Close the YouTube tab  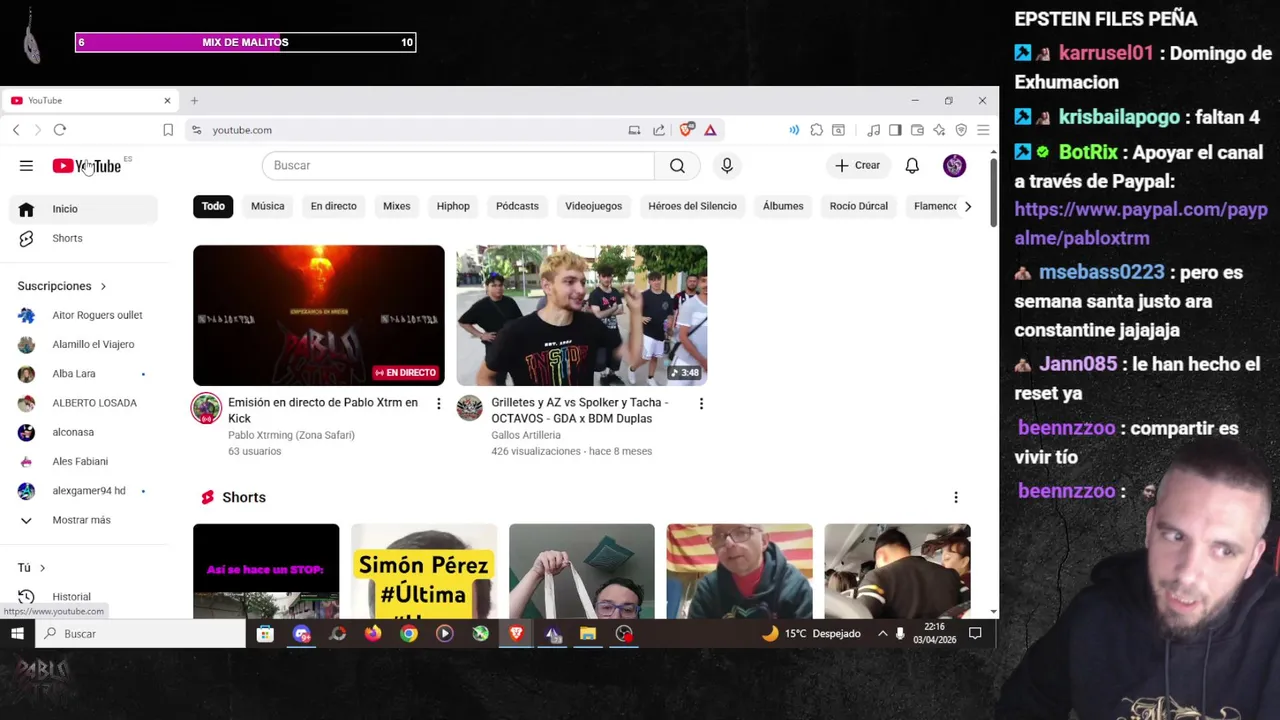[x=167, y=101]
